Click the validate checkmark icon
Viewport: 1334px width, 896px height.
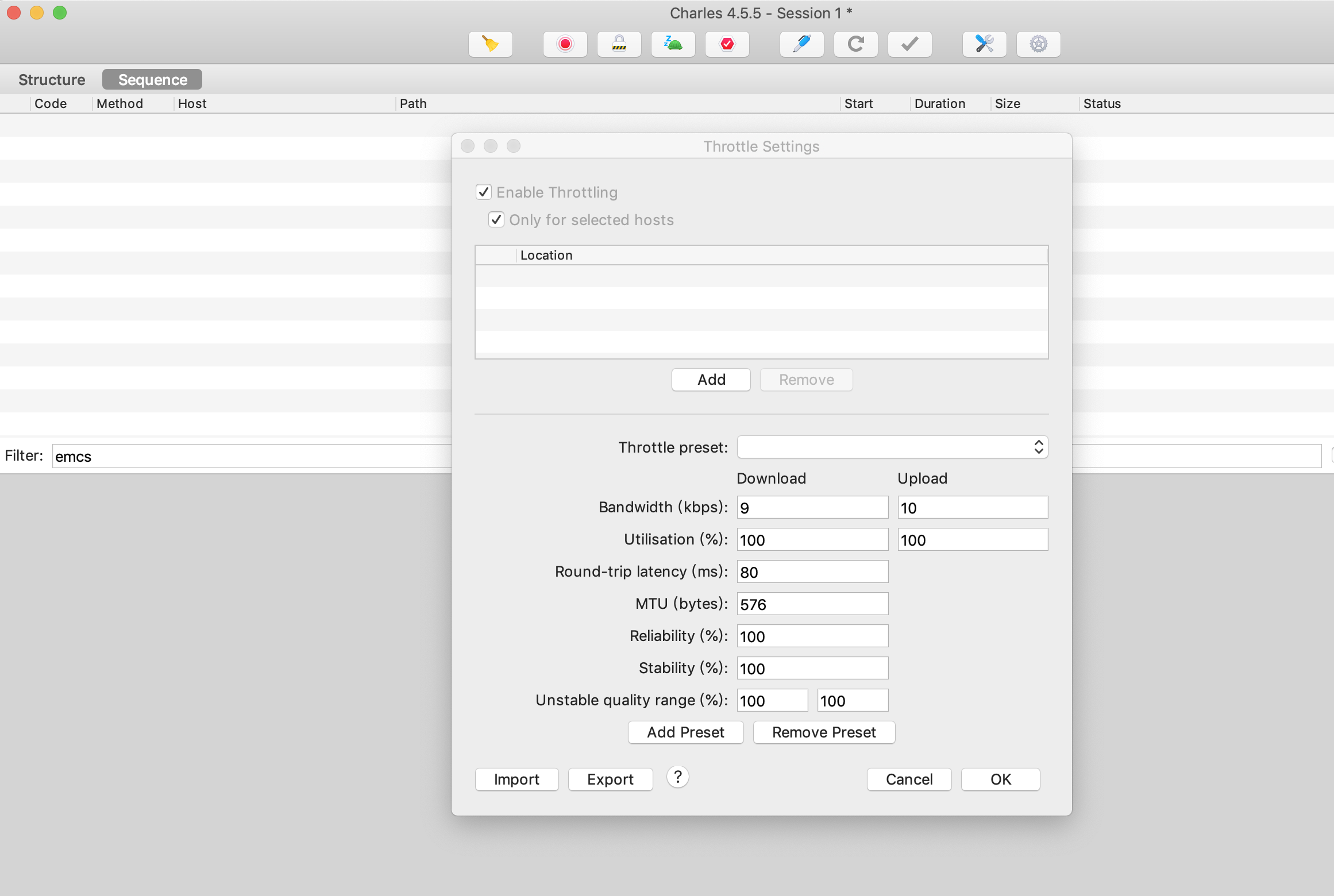(x=909, y=44)
